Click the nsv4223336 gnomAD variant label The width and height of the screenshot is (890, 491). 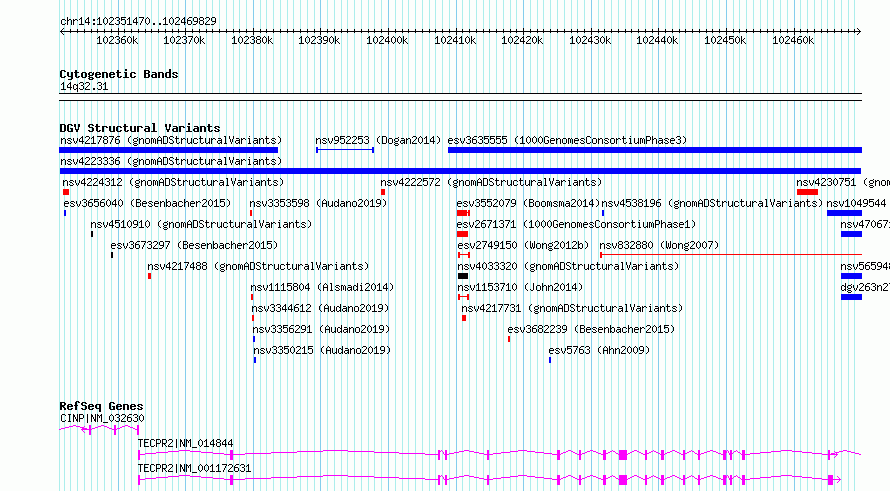click(x=171, y=161)
